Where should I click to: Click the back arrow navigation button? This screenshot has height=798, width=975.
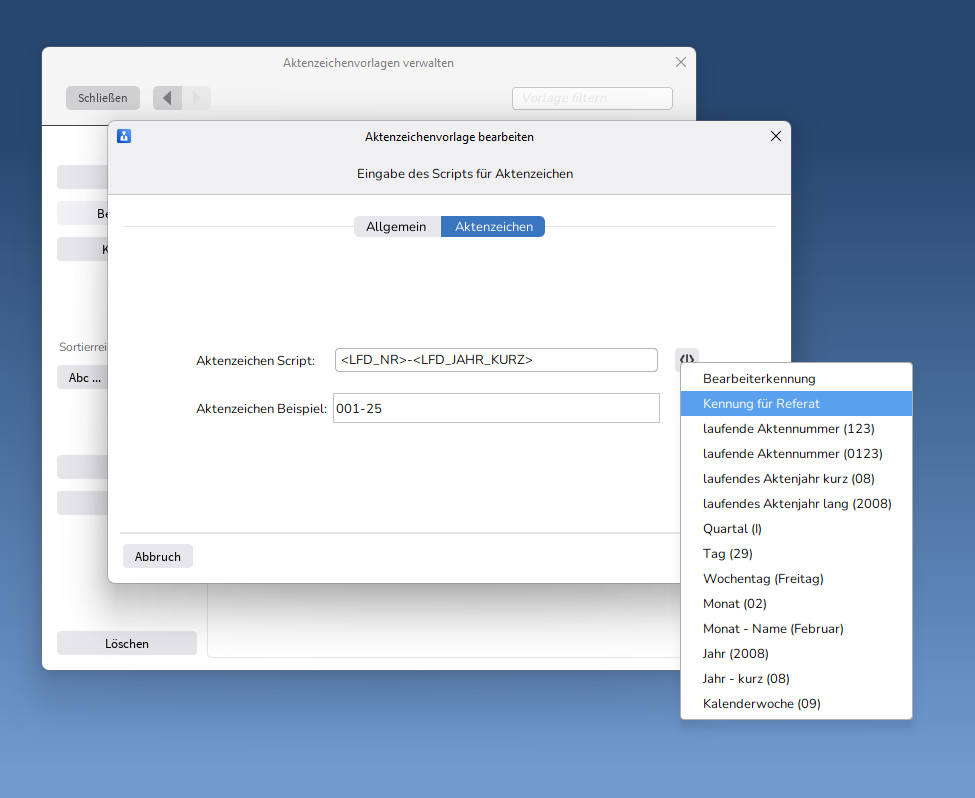tap(167, 98)
